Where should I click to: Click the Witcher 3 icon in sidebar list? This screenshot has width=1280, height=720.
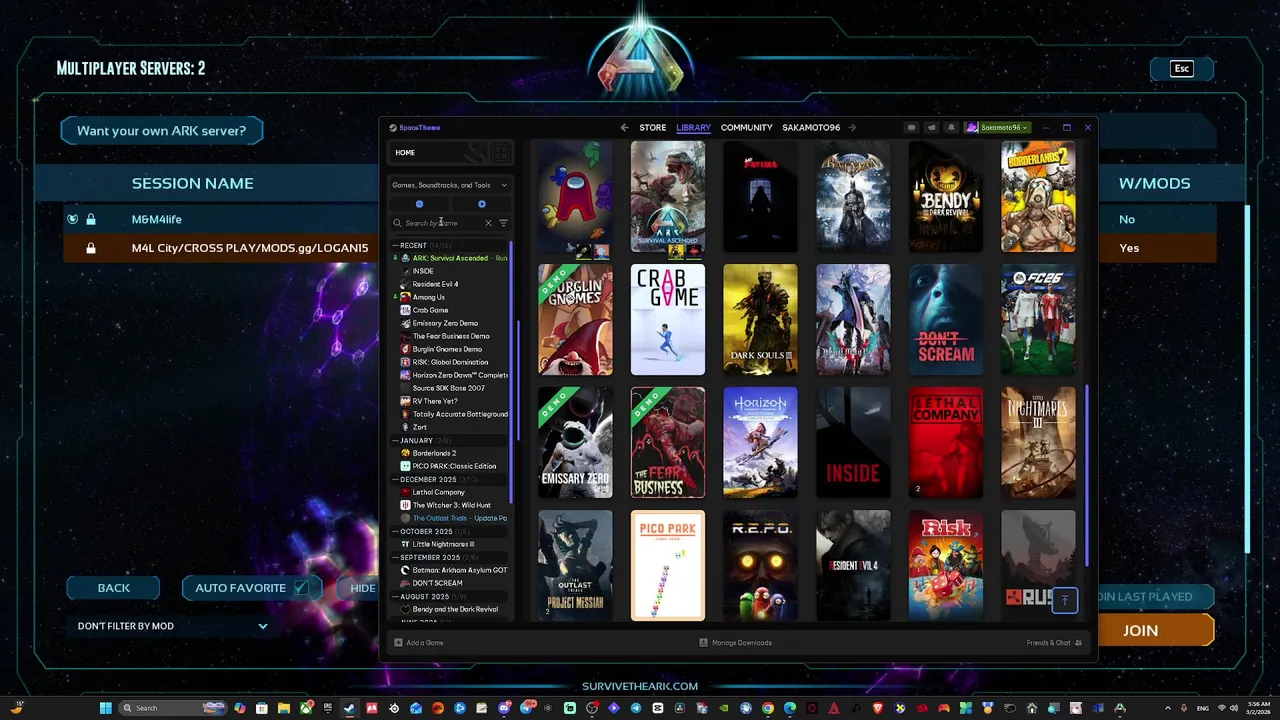click(x=405, y=505)
